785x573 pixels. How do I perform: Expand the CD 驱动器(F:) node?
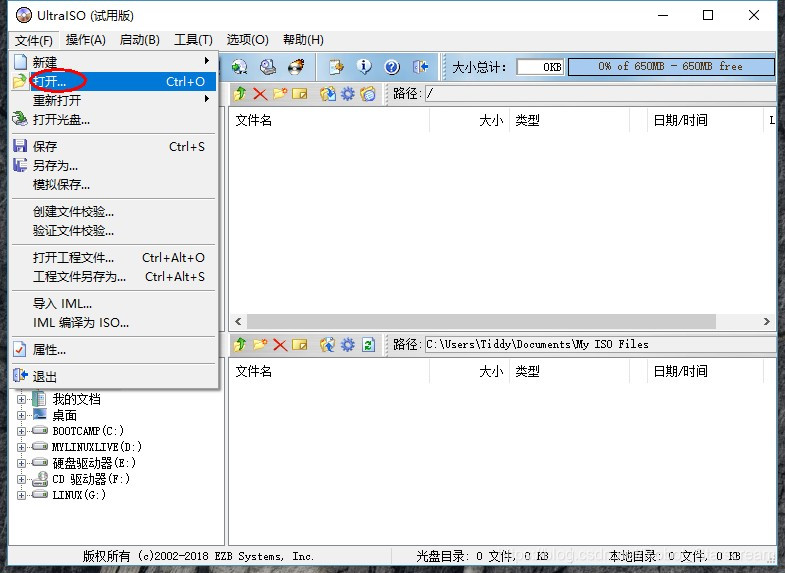click(x=21, y=479)
